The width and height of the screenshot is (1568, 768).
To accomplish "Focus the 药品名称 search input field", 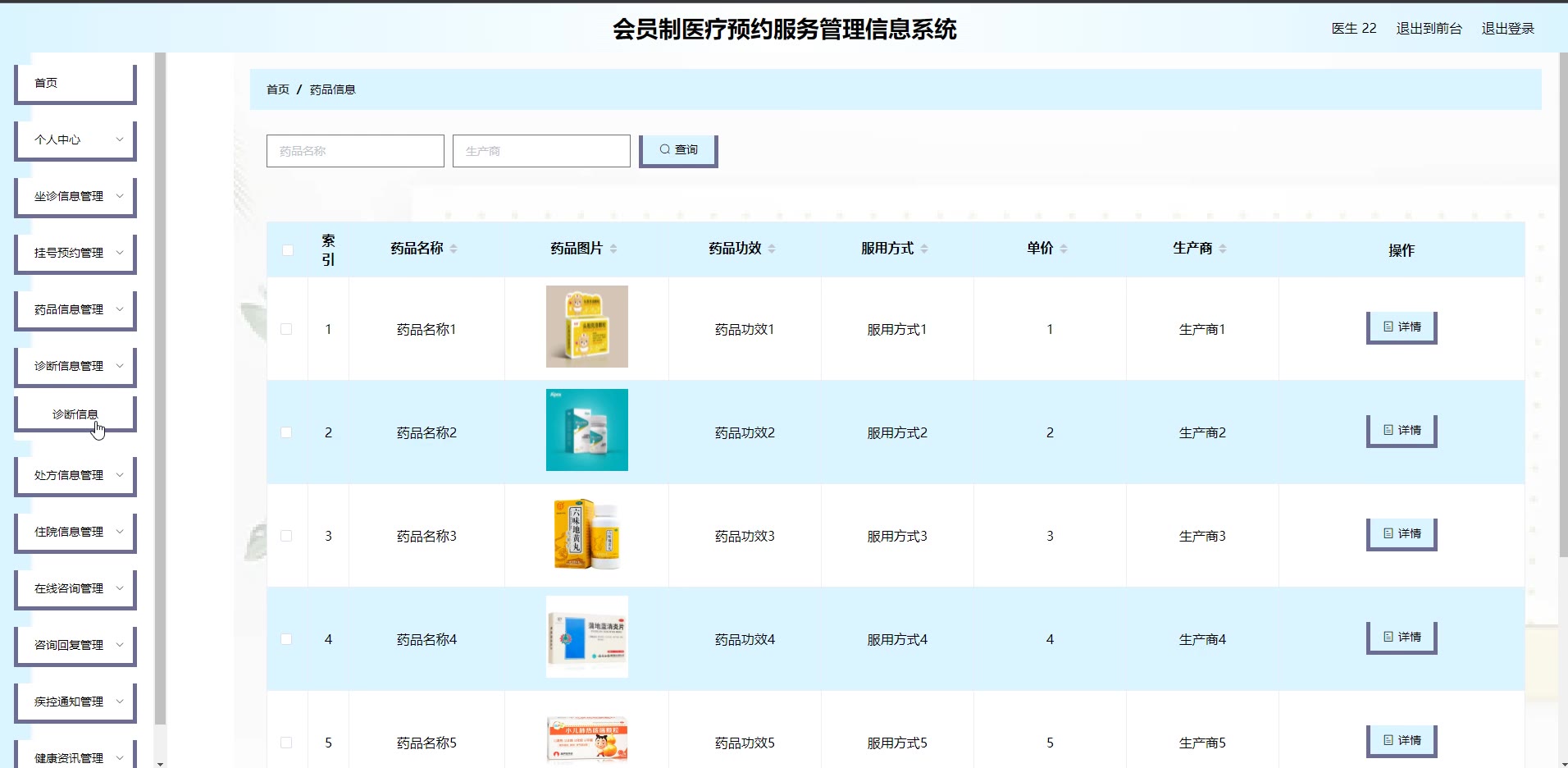I will [355, 151].
